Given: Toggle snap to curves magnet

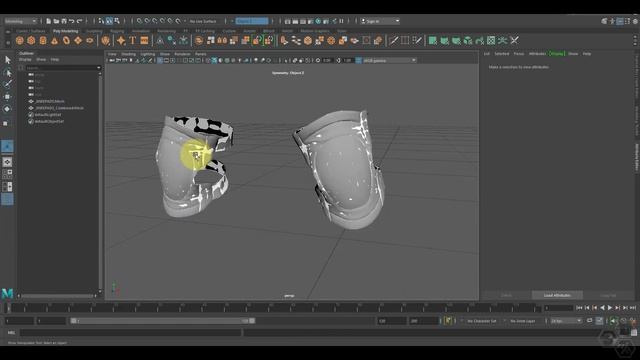Looking at the screenshot, I should [x=147, y=21].
